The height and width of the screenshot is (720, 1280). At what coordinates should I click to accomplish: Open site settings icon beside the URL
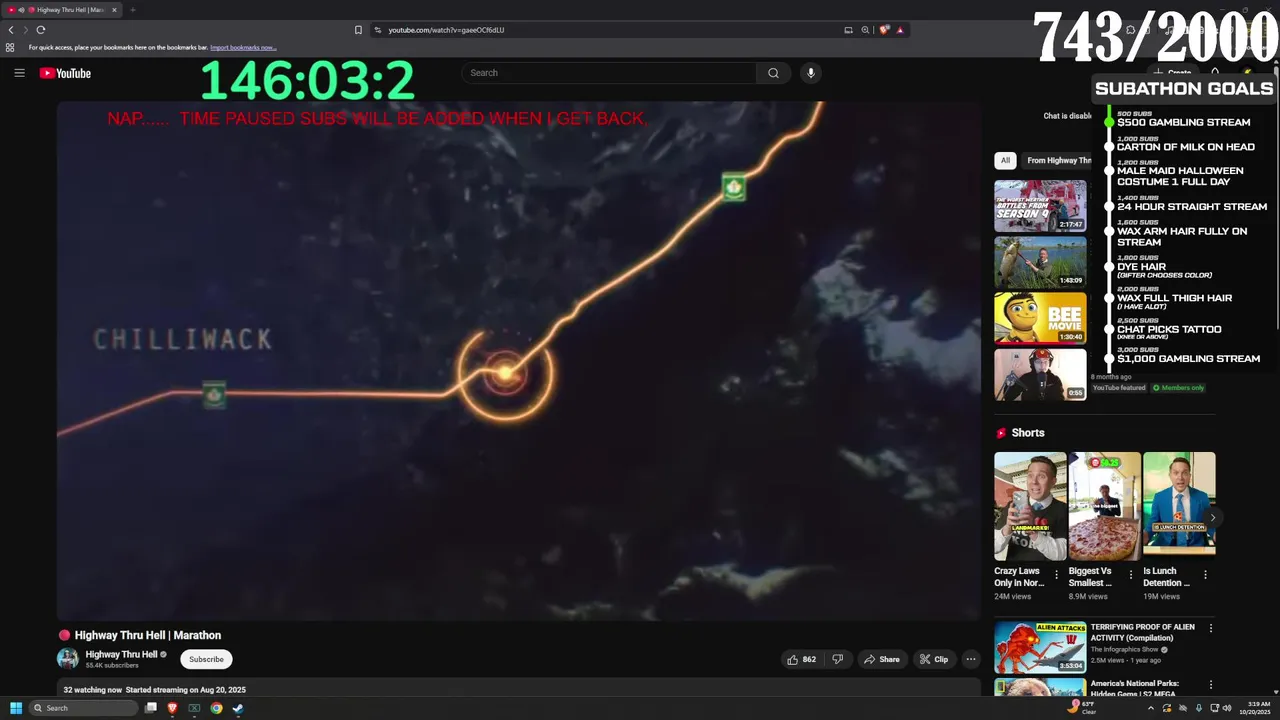tap(378, 30)
